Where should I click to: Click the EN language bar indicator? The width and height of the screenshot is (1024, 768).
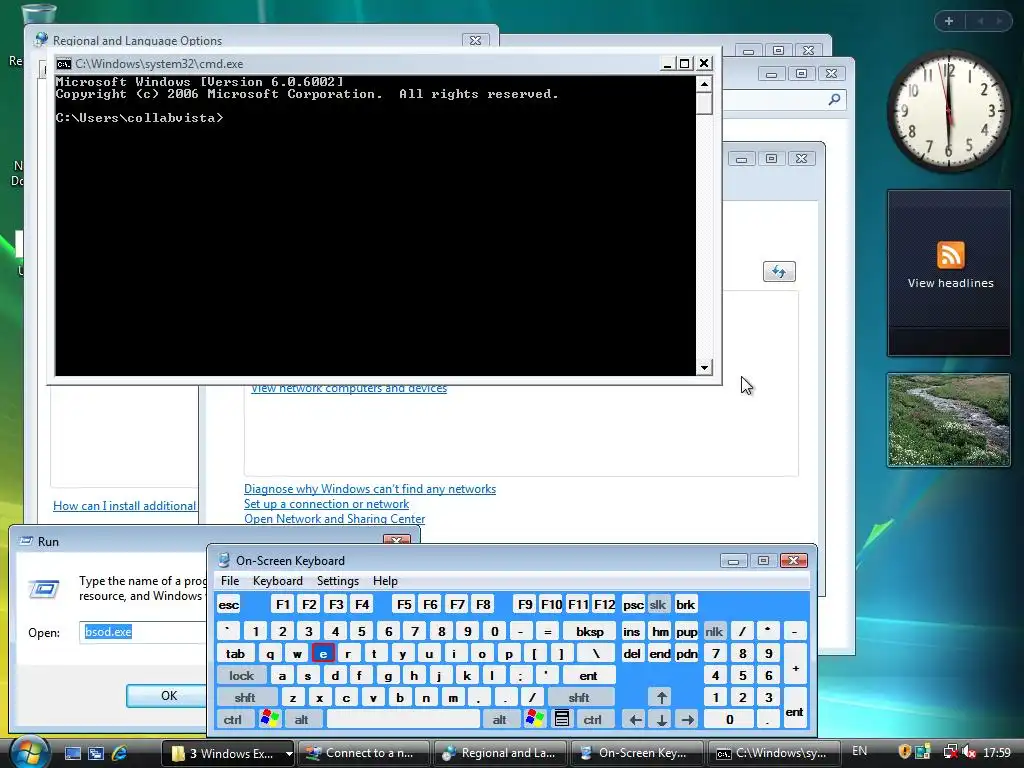pos(859,751)
